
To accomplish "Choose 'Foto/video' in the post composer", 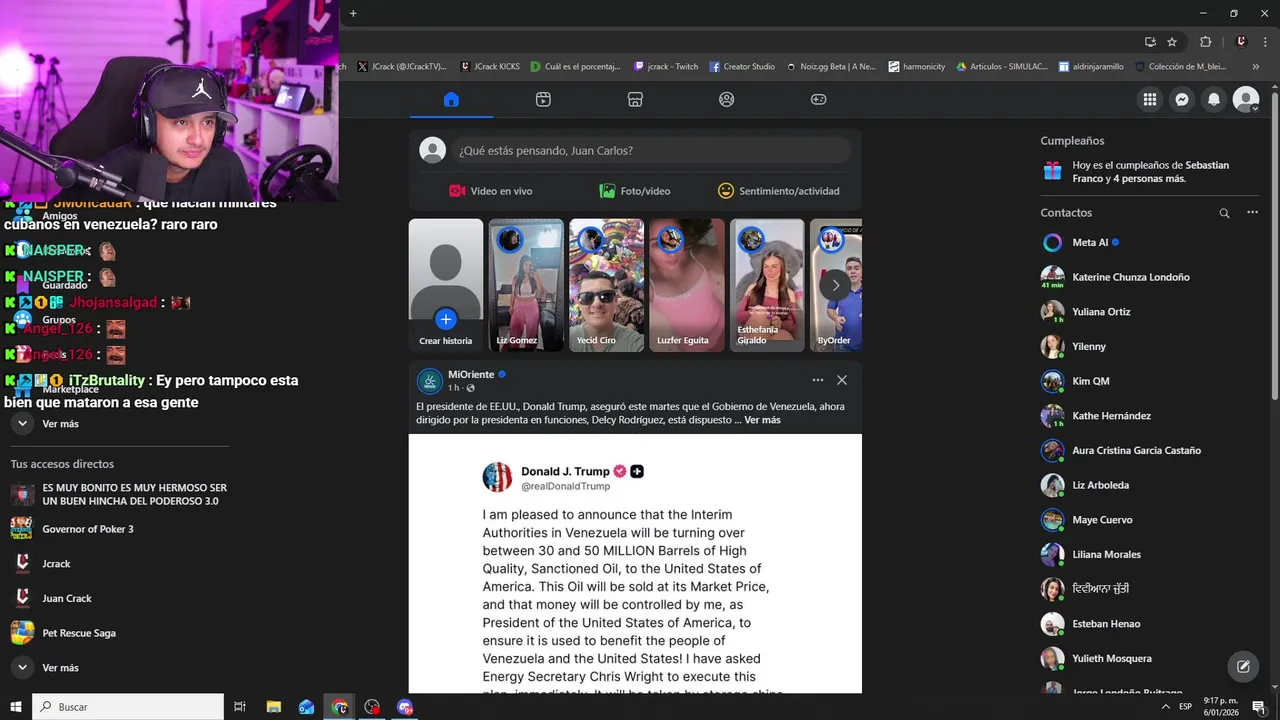I will click(x=635, y=191).
